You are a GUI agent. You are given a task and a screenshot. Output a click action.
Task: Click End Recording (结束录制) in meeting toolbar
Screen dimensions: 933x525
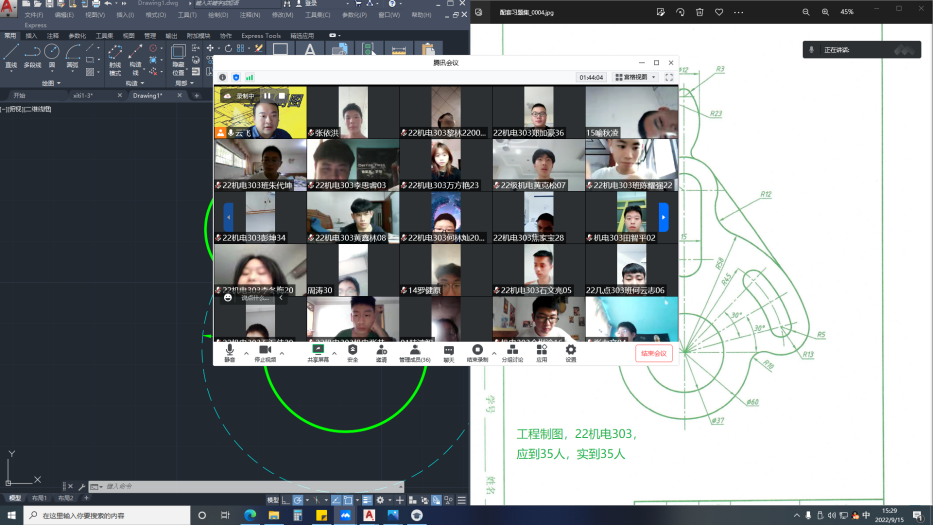477,353
